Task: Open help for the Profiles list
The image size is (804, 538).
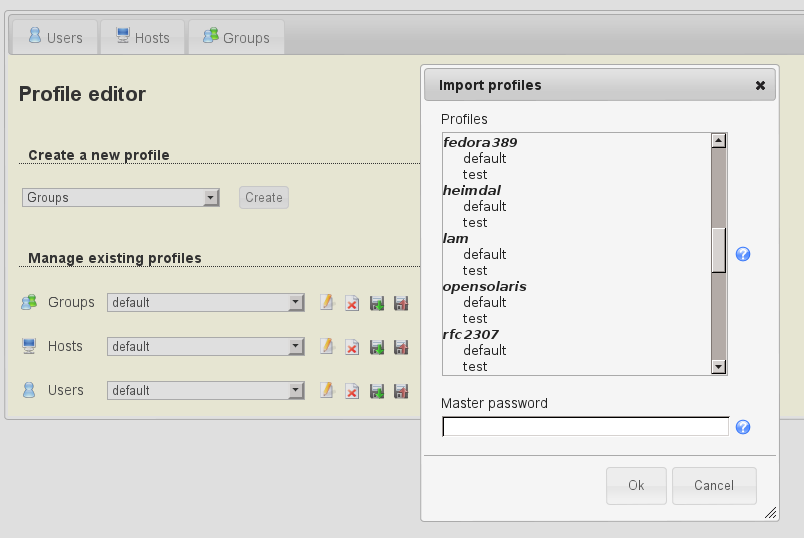Action: [743, 255]
